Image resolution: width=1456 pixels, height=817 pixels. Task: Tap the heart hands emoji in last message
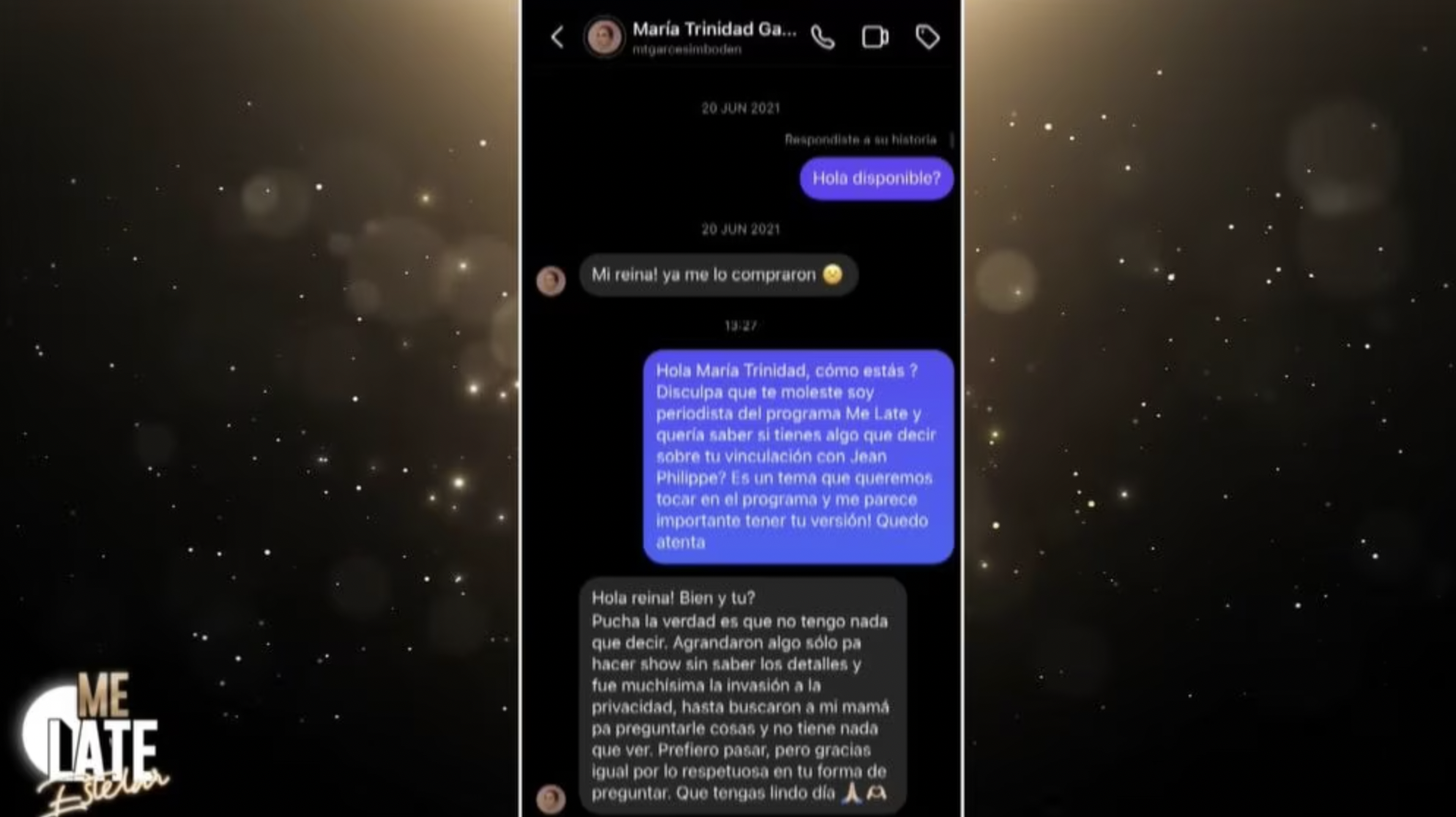(876, 792)
